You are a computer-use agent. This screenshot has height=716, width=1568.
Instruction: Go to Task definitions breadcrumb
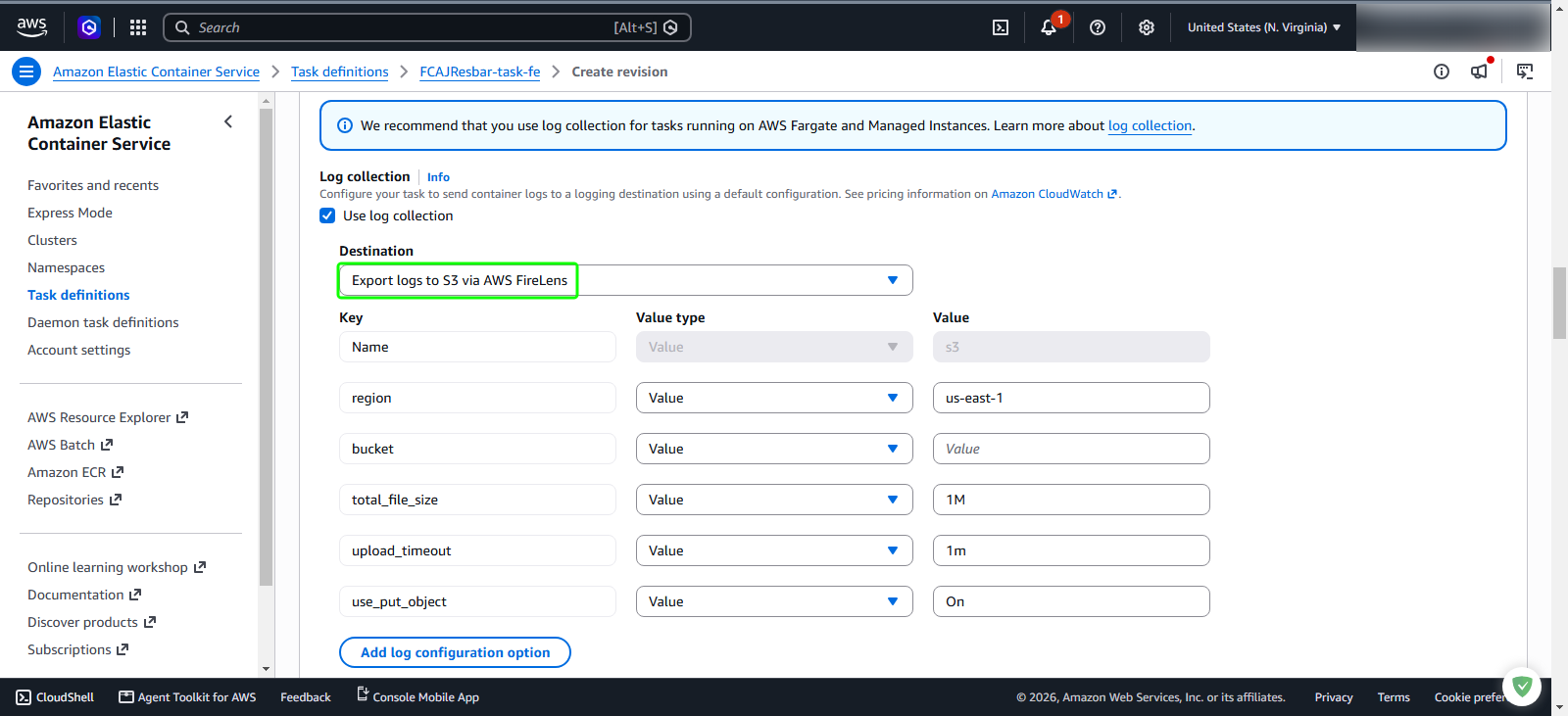click(x=339, y=72)
